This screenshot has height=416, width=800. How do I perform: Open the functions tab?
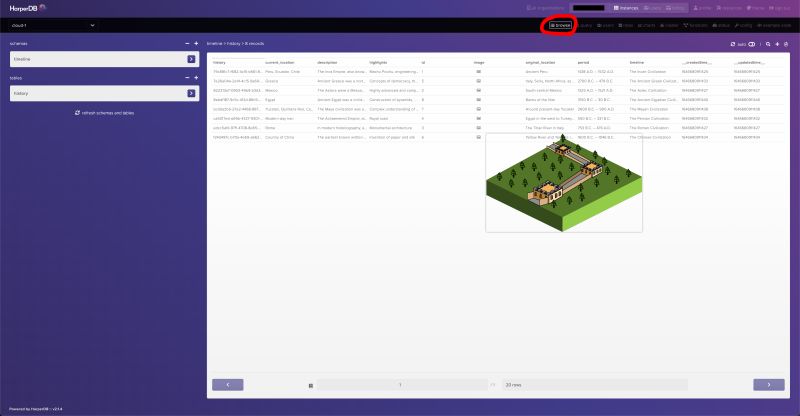coord(696,25)
